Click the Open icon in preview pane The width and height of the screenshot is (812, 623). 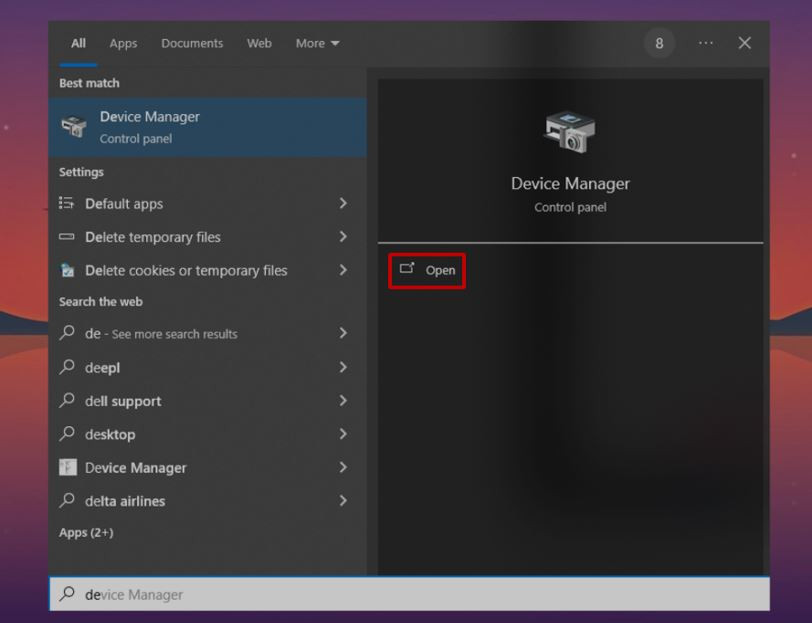[x=407, y=268]
